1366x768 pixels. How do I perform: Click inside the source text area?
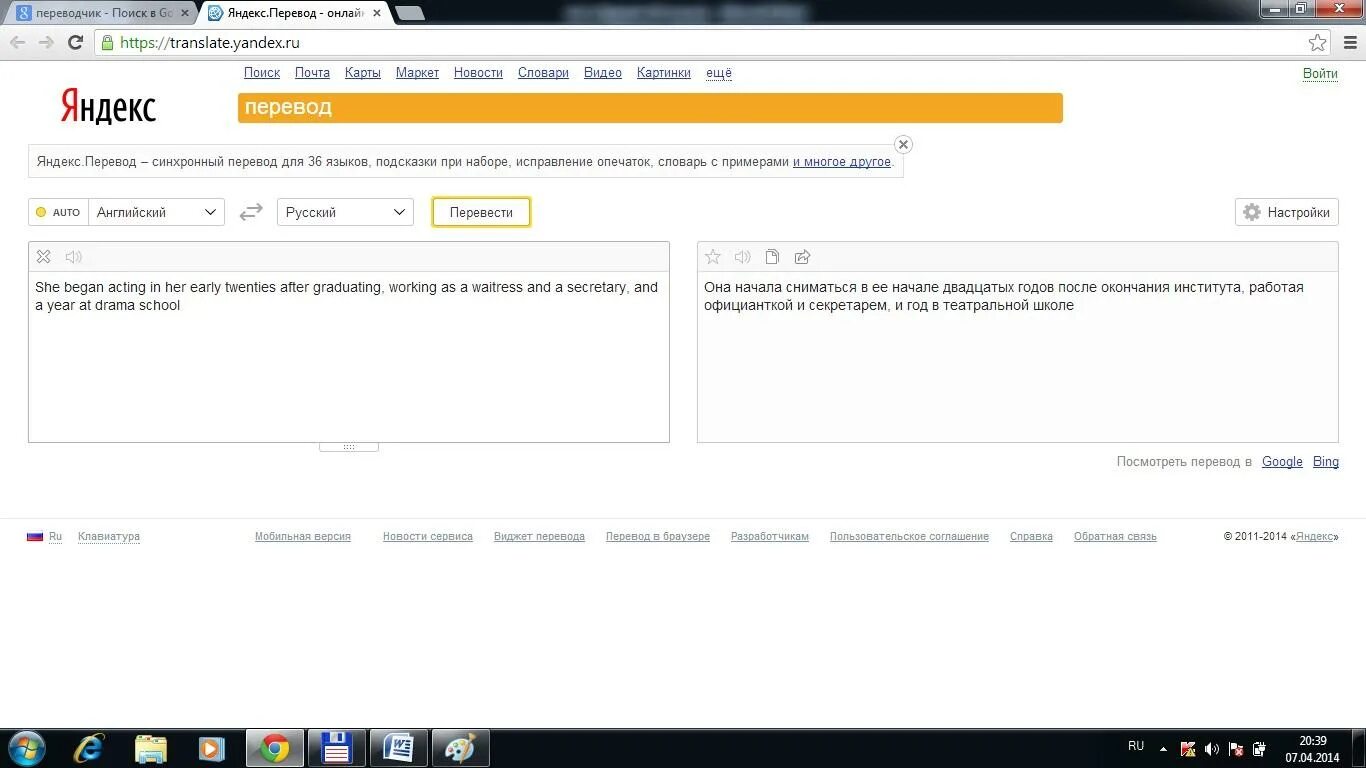pyautogui.click(x=349, y=356)
